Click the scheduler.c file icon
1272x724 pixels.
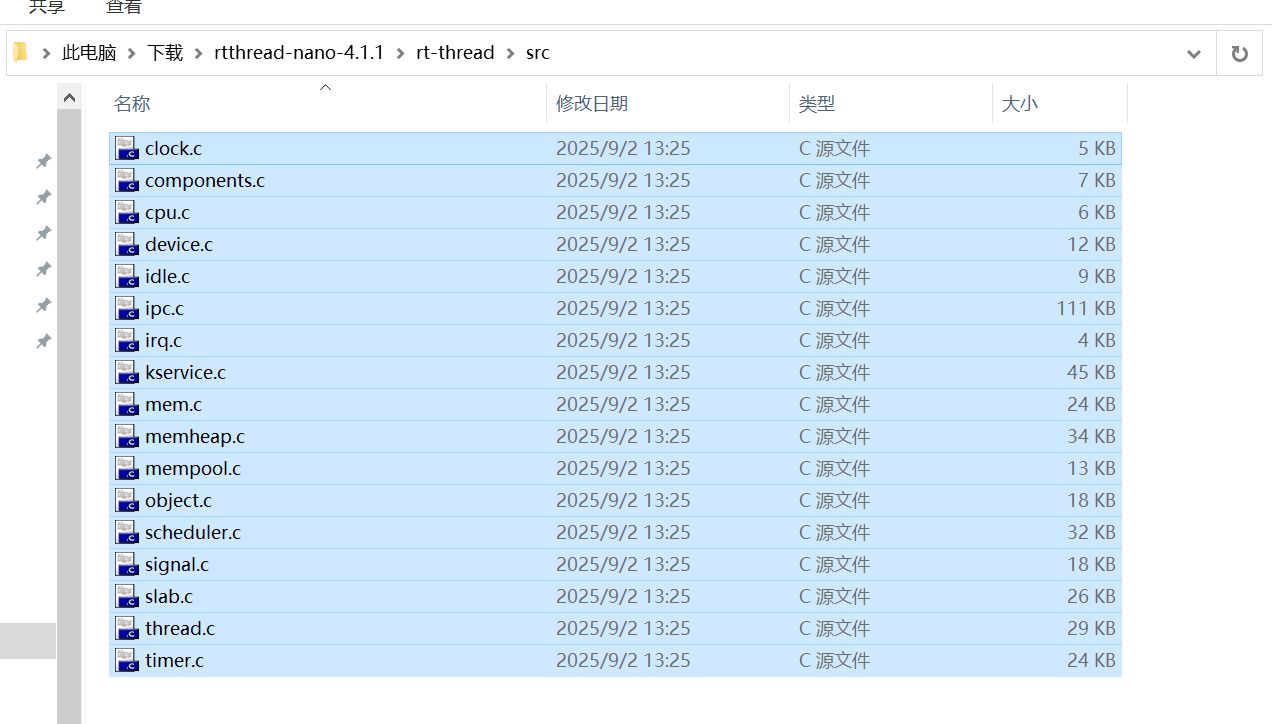pyautogui.click(x=126, y=532)
